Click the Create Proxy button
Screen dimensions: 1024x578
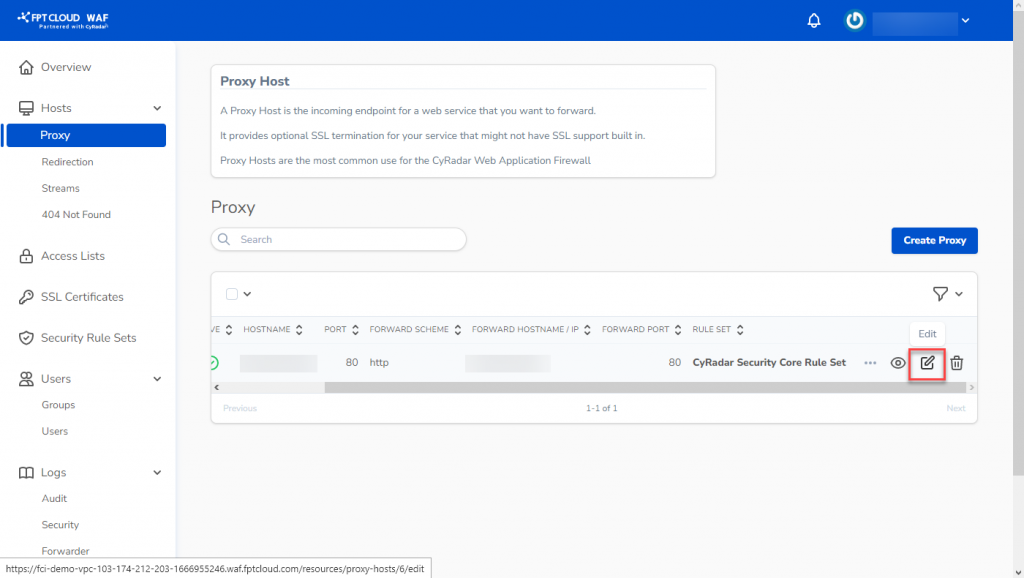tap(934, 240)
